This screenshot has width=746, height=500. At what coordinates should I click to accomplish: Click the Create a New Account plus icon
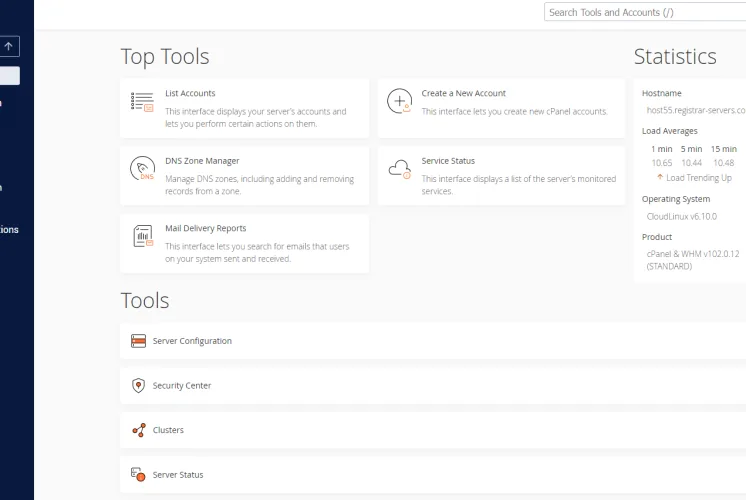(x=400, y=101)
